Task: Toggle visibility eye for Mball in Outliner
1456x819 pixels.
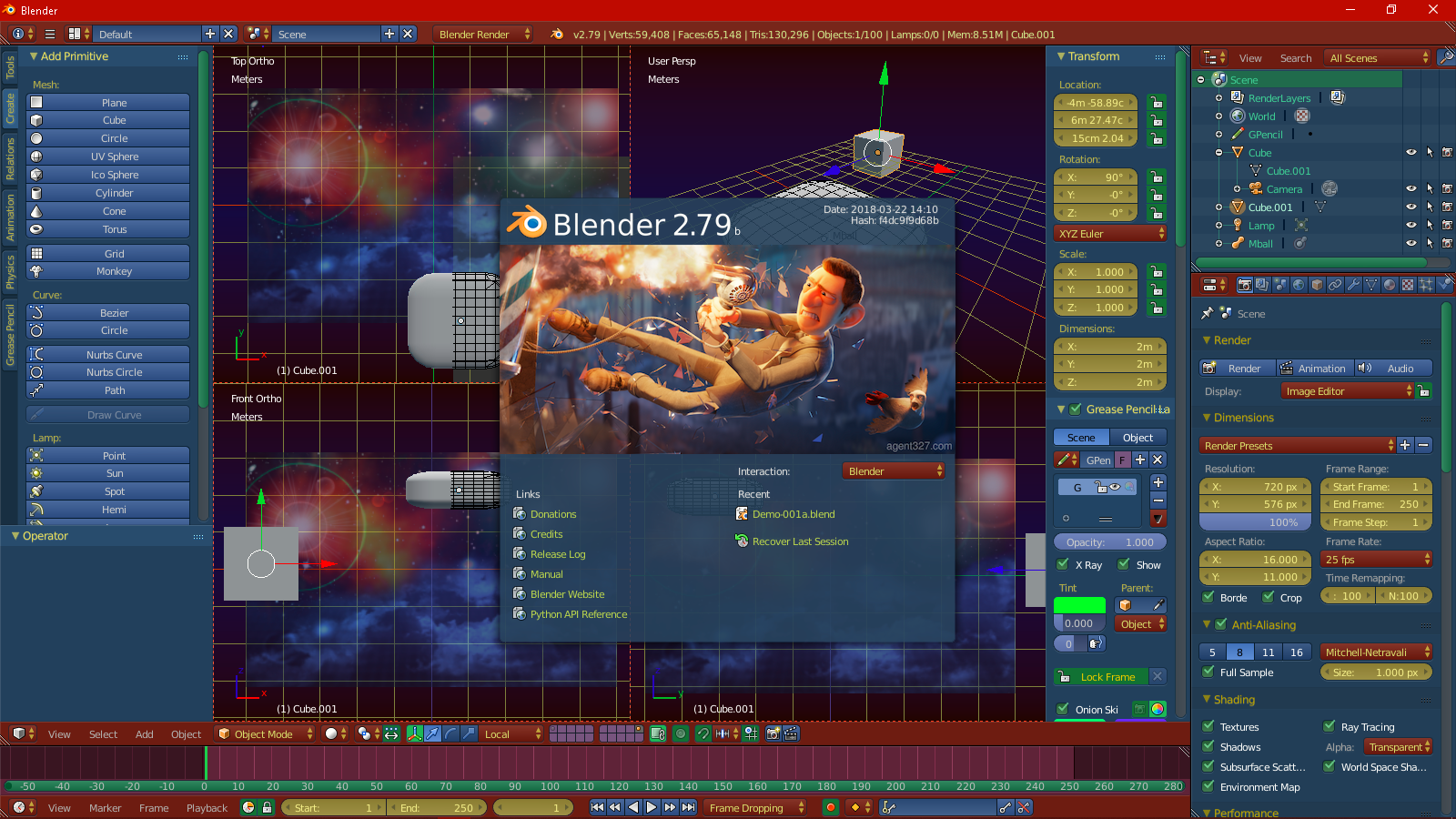Action: [x=1411, y=243]
